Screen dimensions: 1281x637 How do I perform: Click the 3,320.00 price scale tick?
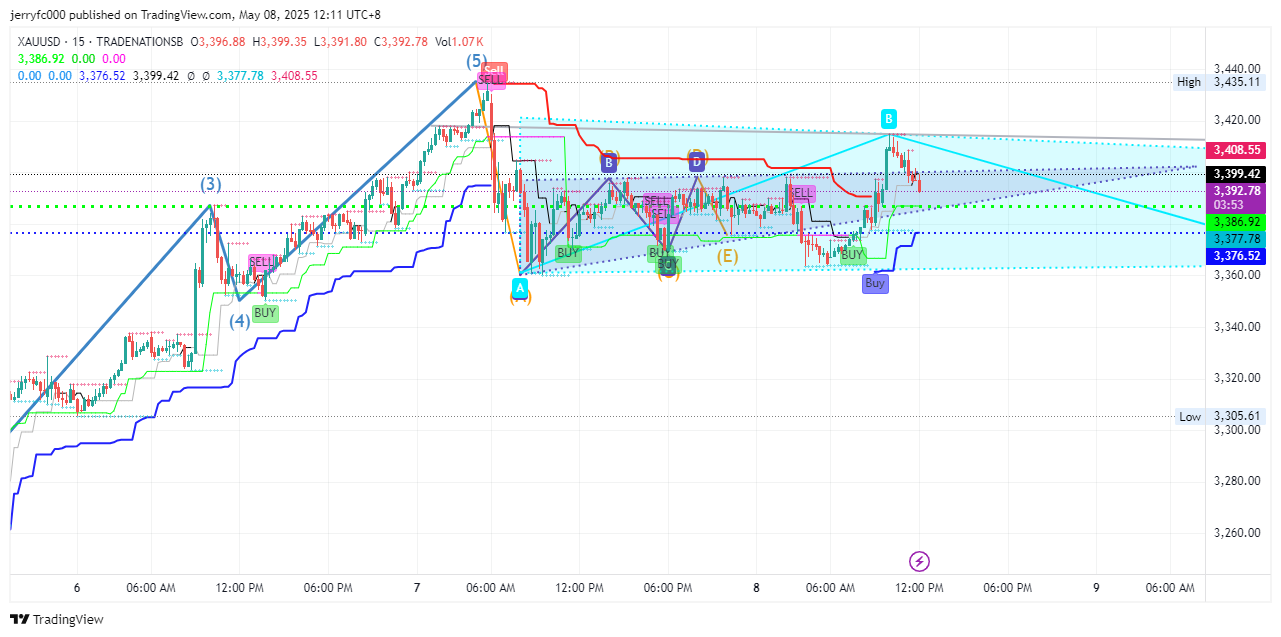pos(1236,378)
